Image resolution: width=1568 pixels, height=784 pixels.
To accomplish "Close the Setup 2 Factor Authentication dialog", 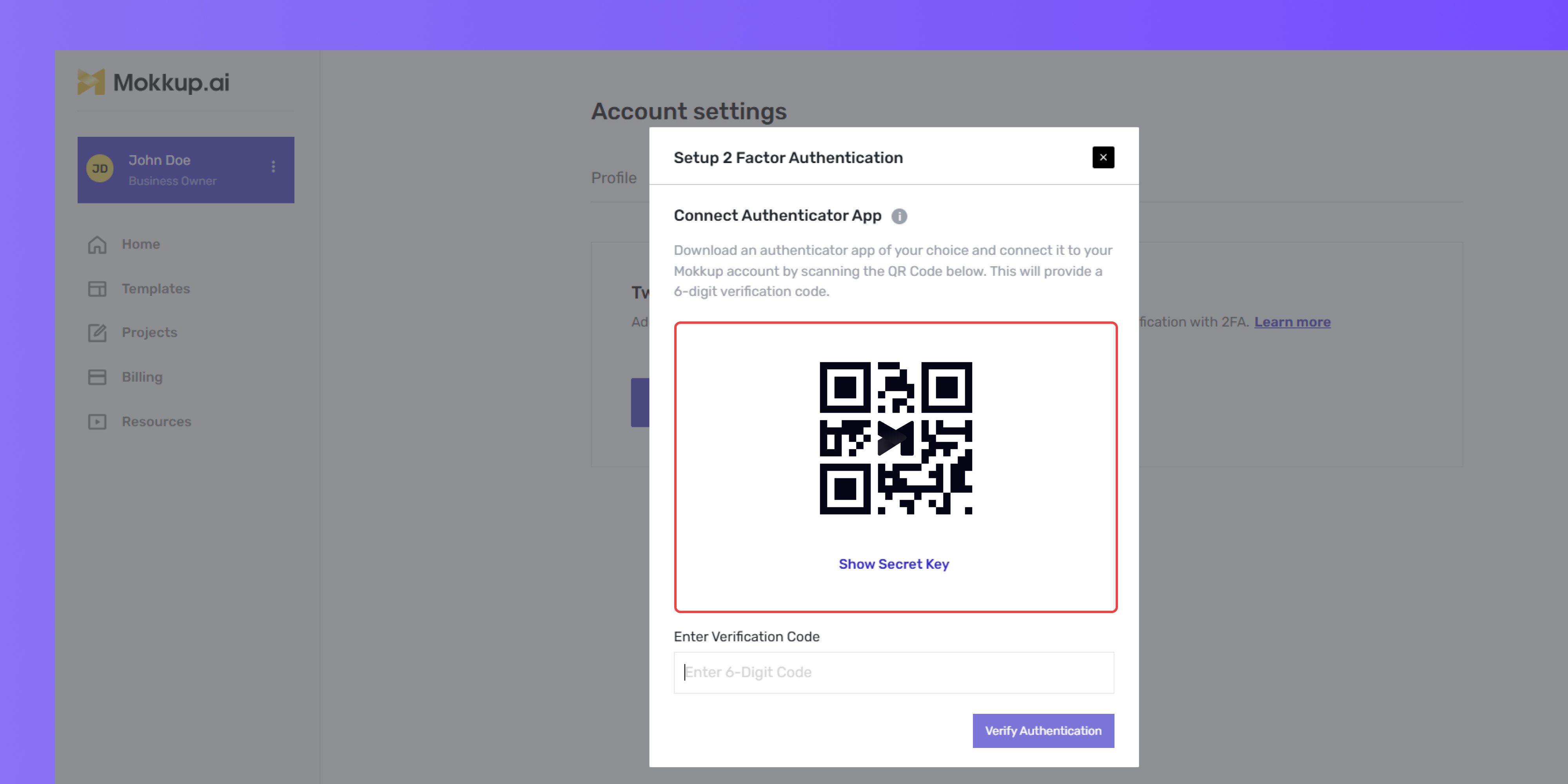I will click(1103, 157).
